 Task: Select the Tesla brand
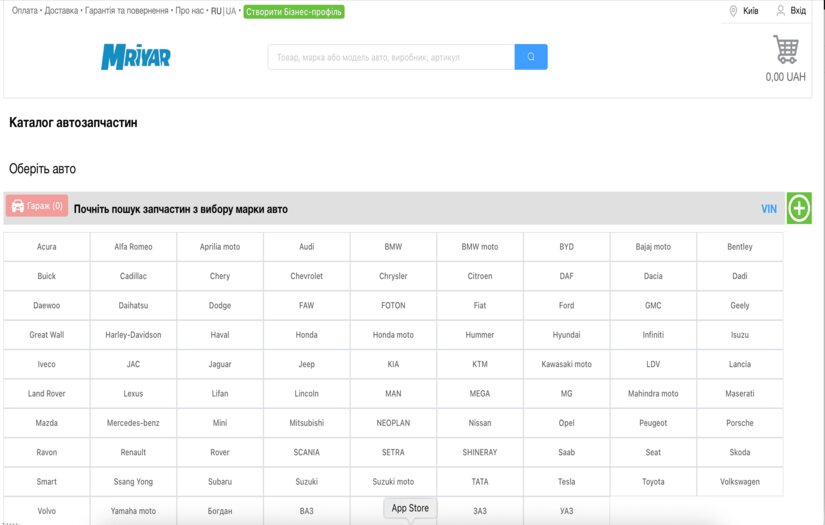coord(567,482)
